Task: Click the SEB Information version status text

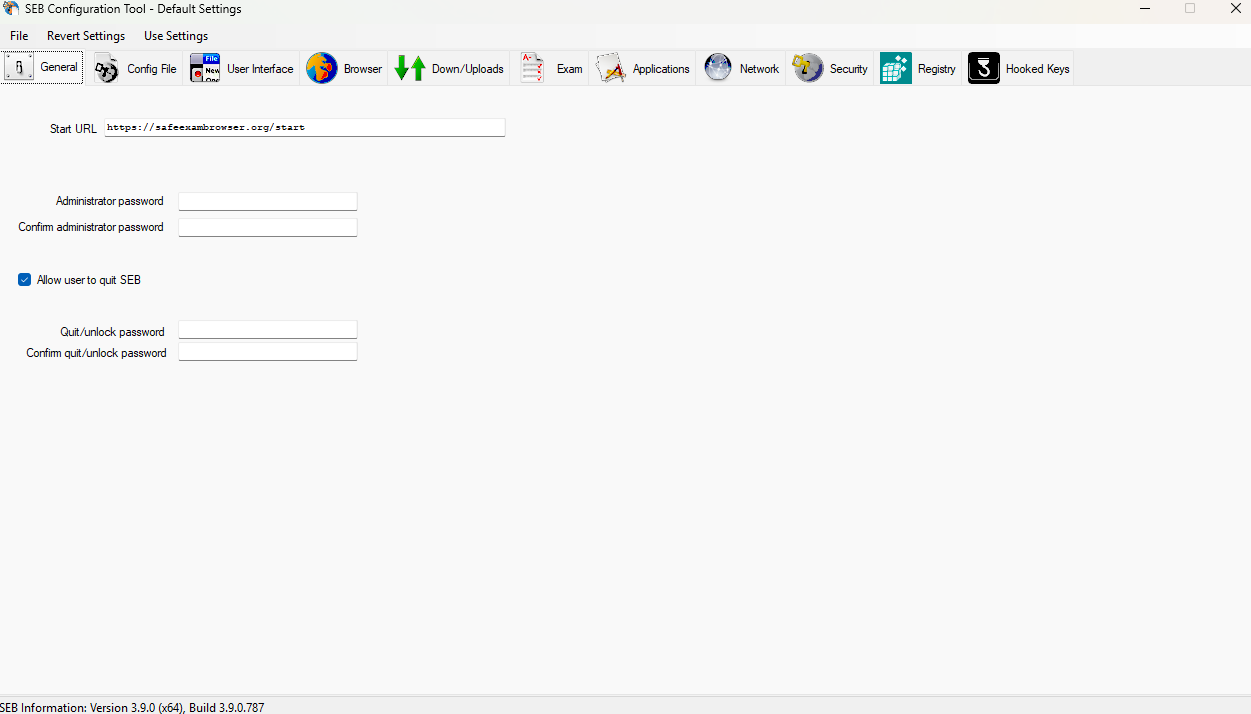Action: tap(132, 707)
